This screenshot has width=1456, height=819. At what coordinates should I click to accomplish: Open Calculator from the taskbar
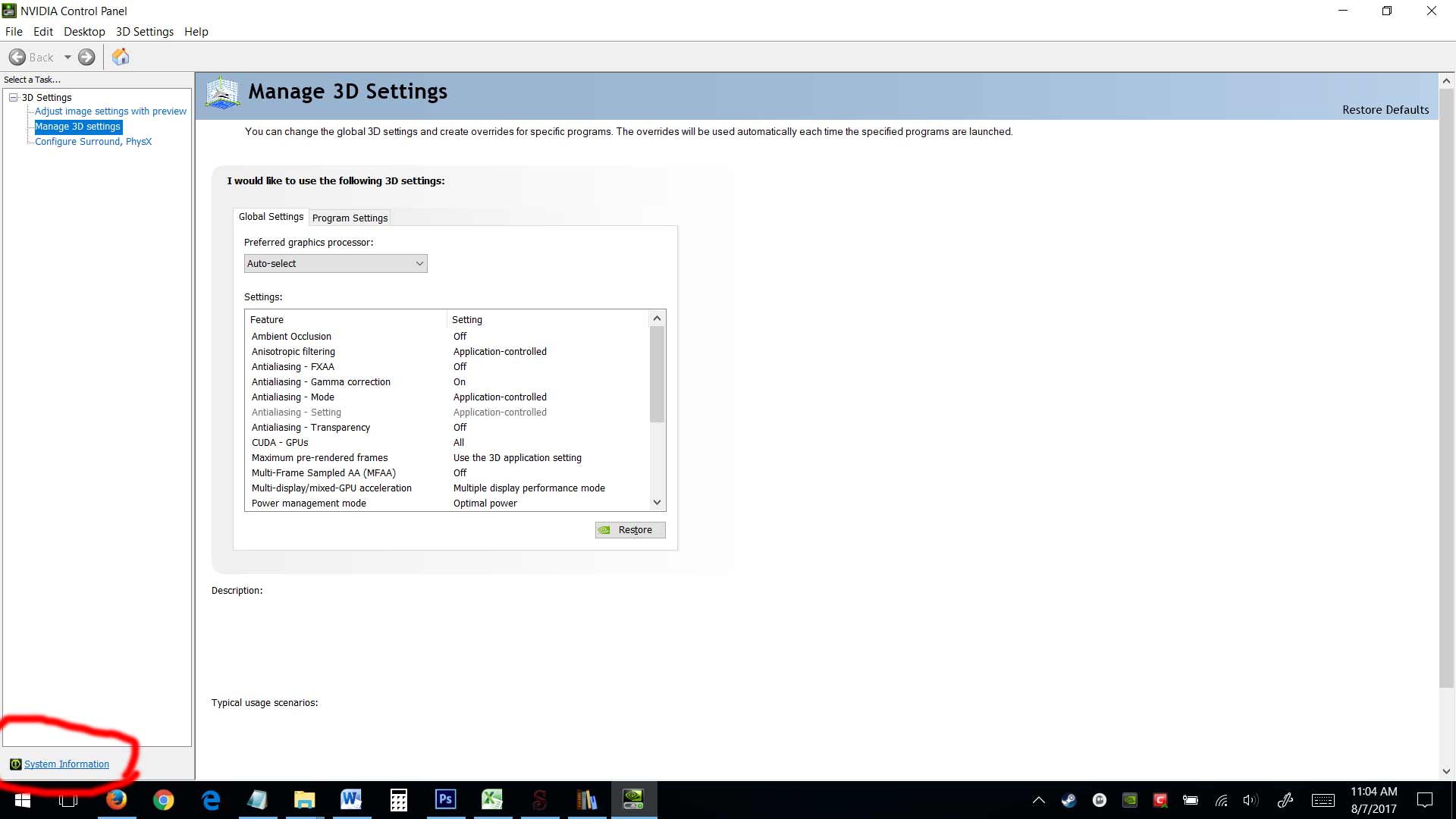pos(398,800)
